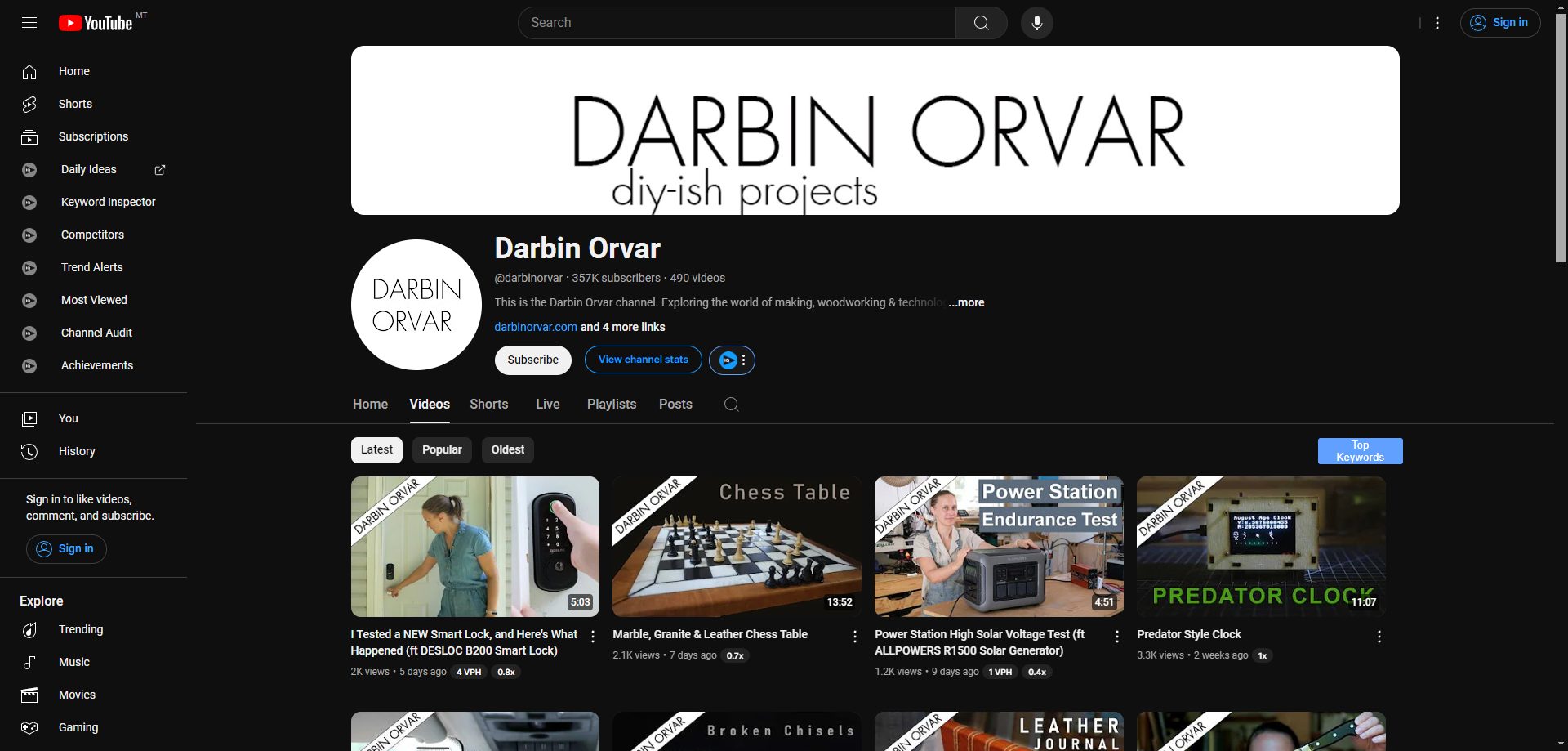Open the You section
This screenshot has width=1568, height=751.
93,418
